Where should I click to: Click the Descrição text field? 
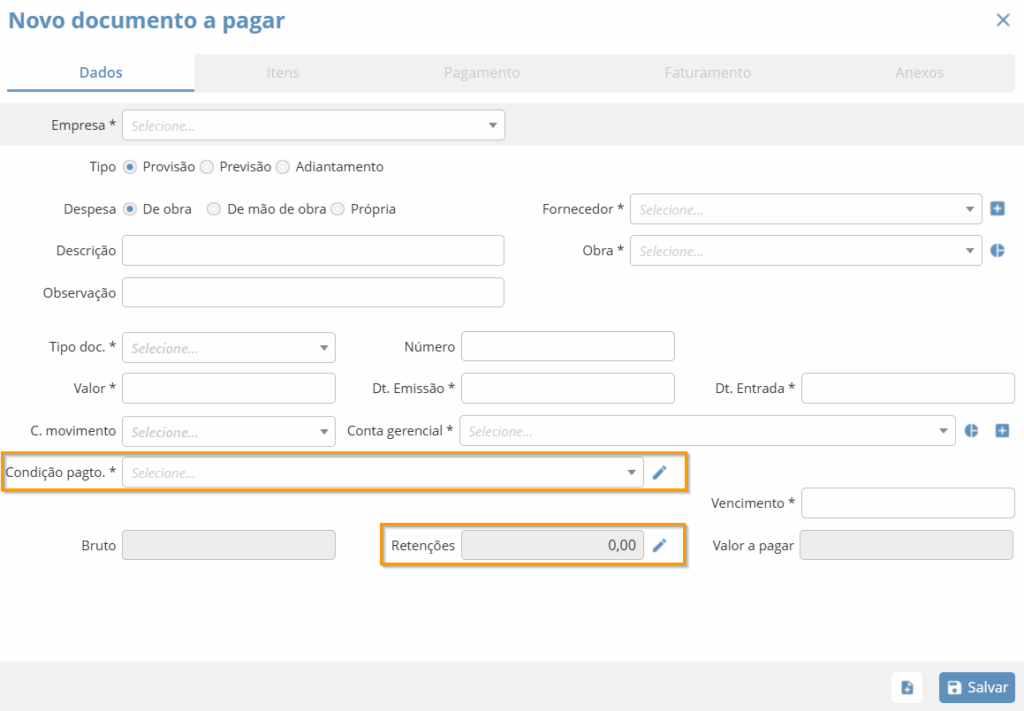pos(313,251)
